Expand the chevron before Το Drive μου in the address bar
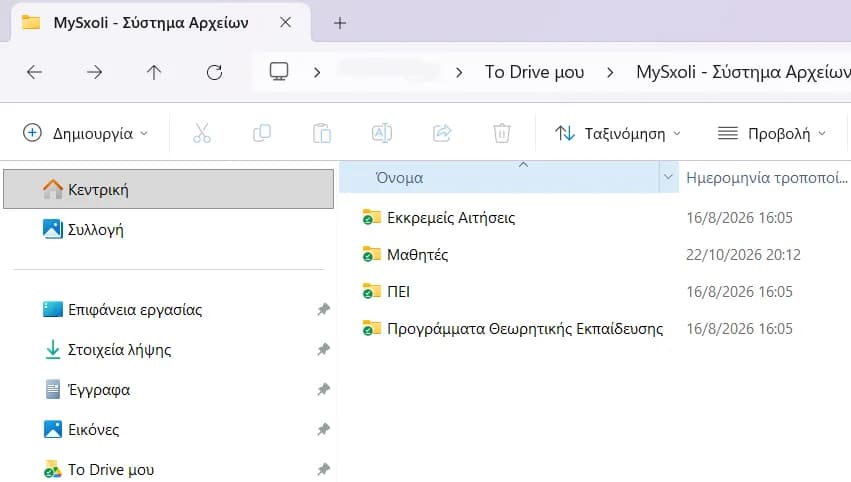The width and height of the screenshot is (851, 482). pos(459,72)
